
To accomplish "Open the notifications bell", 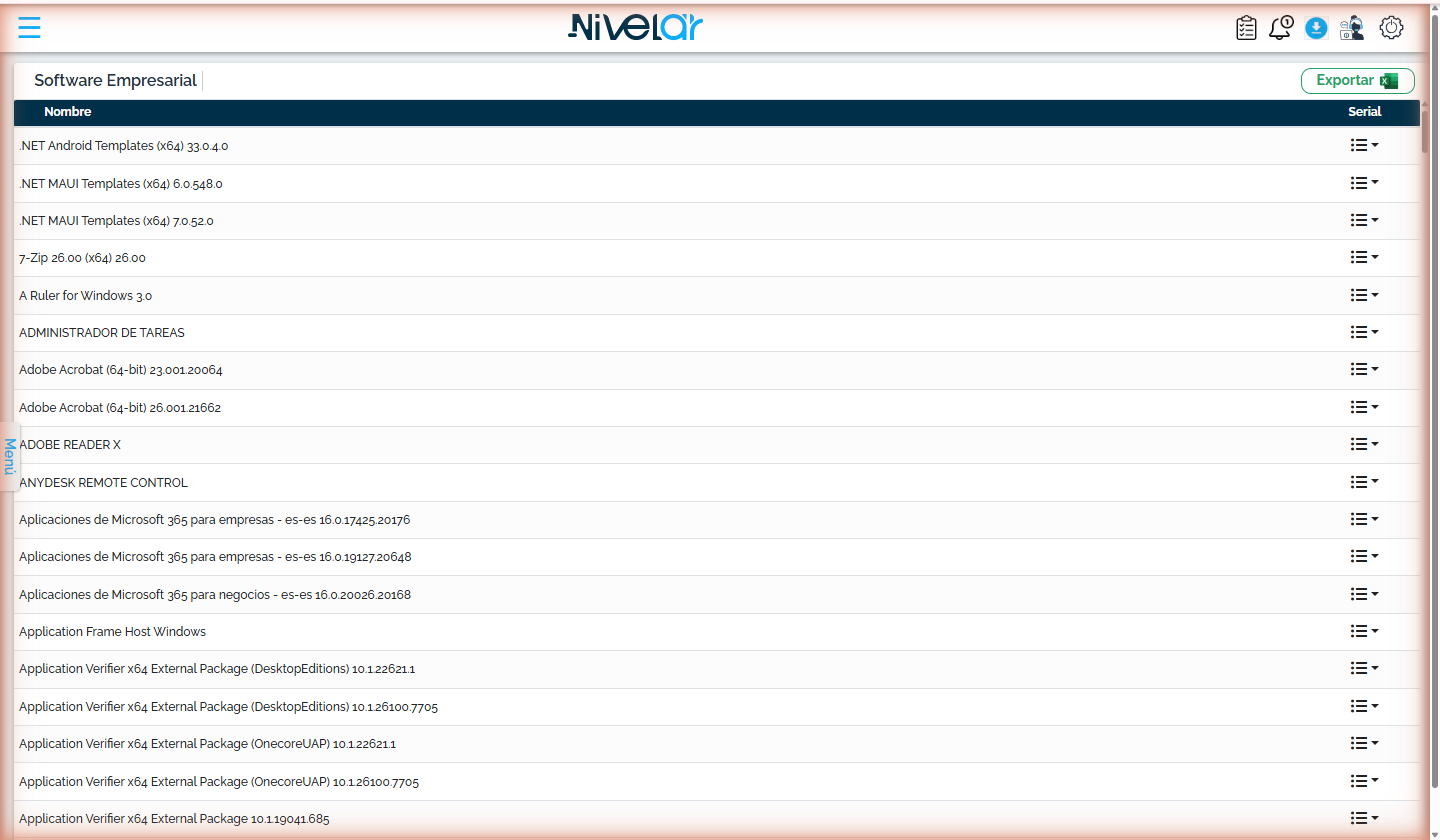I will pyautogui.click(x=1281, y=28).
